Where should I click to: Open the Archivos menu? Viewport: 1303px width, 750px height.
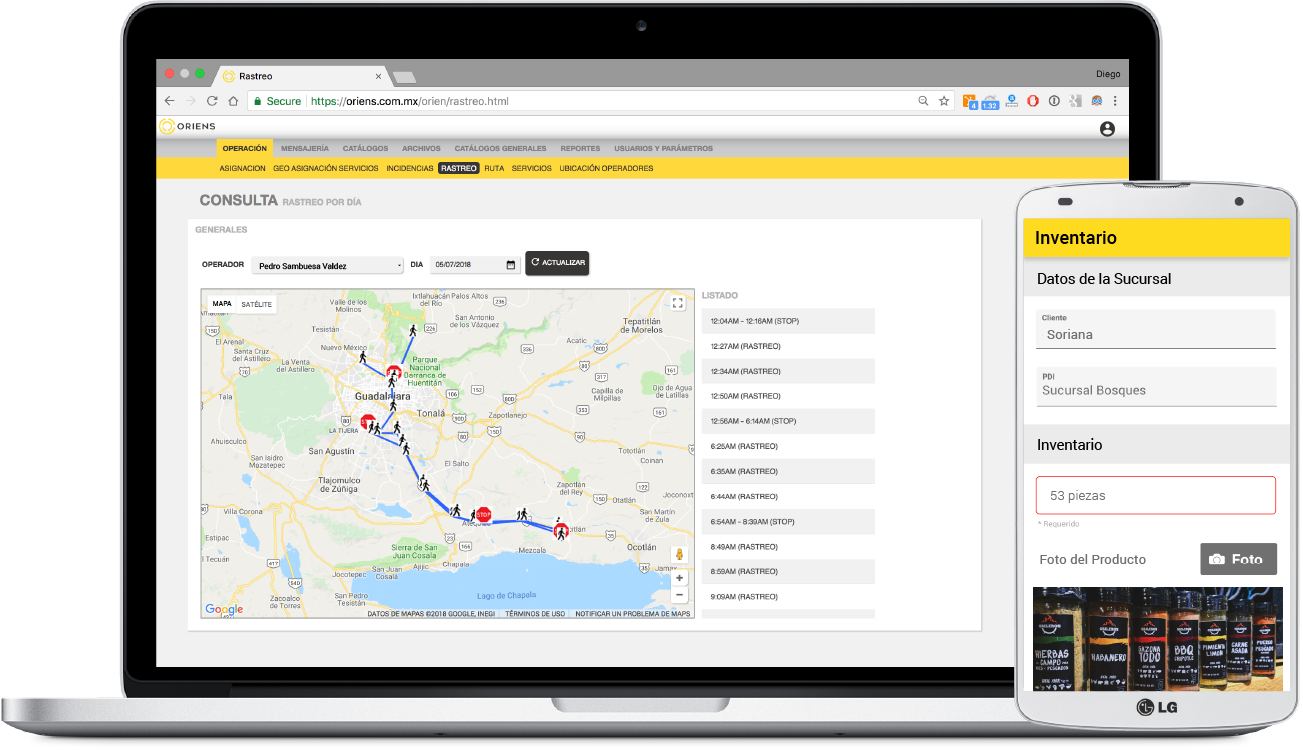pos(421,148)
